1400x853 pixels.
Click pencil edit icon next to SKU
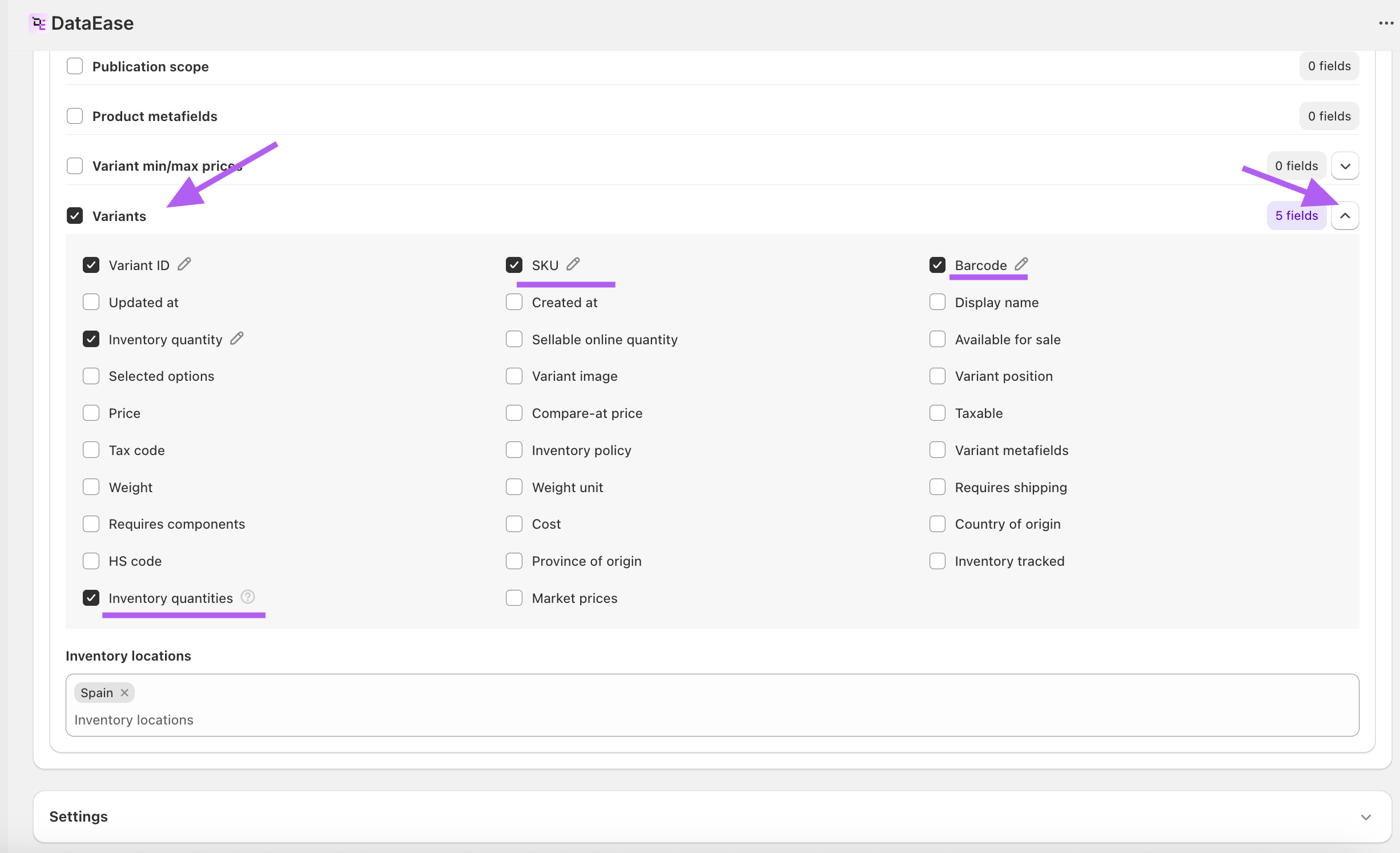pyautogui.click(x=573, y=264)
